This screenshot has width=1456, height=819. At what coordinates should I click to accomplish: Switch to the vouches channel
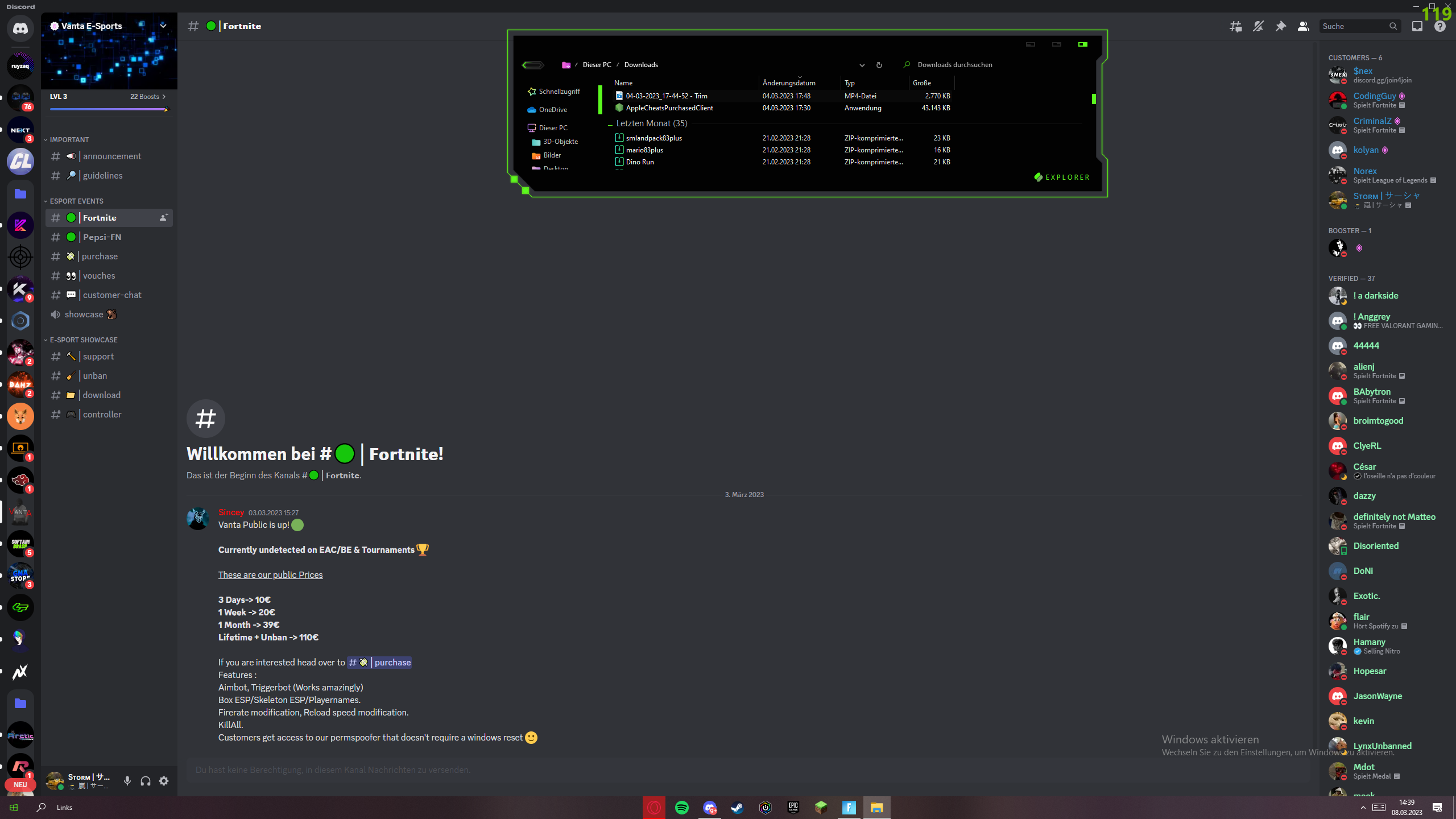[x=99, y=276]
